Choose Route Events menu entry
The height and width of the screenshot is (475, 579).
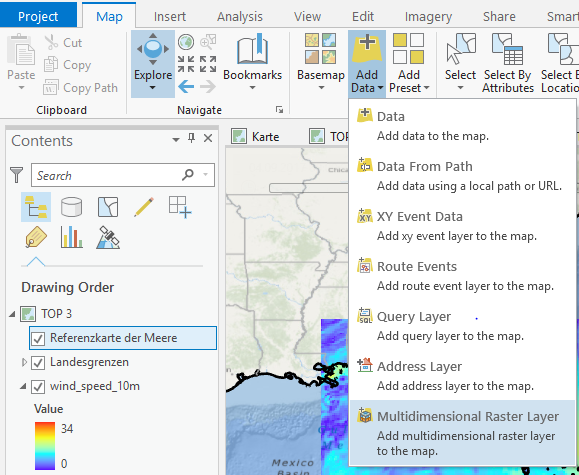pos(463,276)
